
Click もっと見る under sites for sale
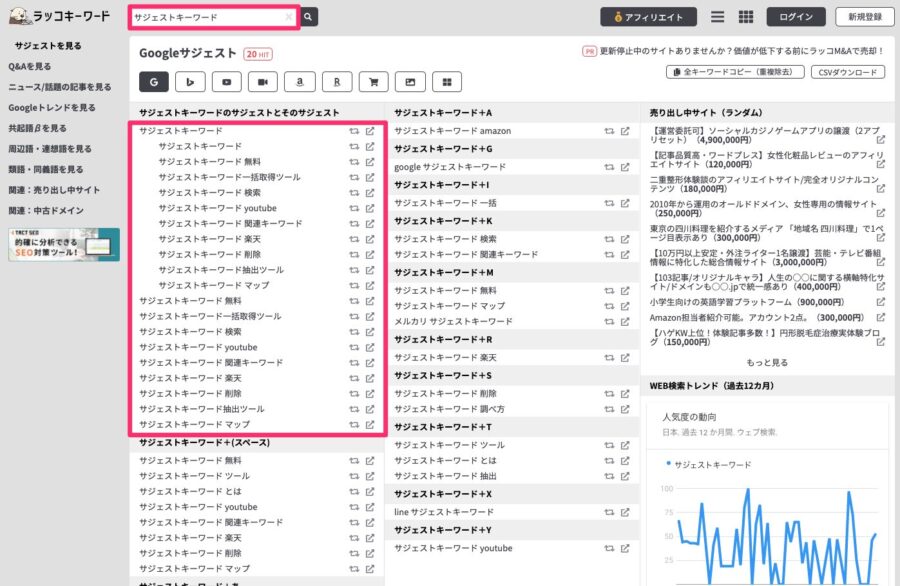pos(767,363)
